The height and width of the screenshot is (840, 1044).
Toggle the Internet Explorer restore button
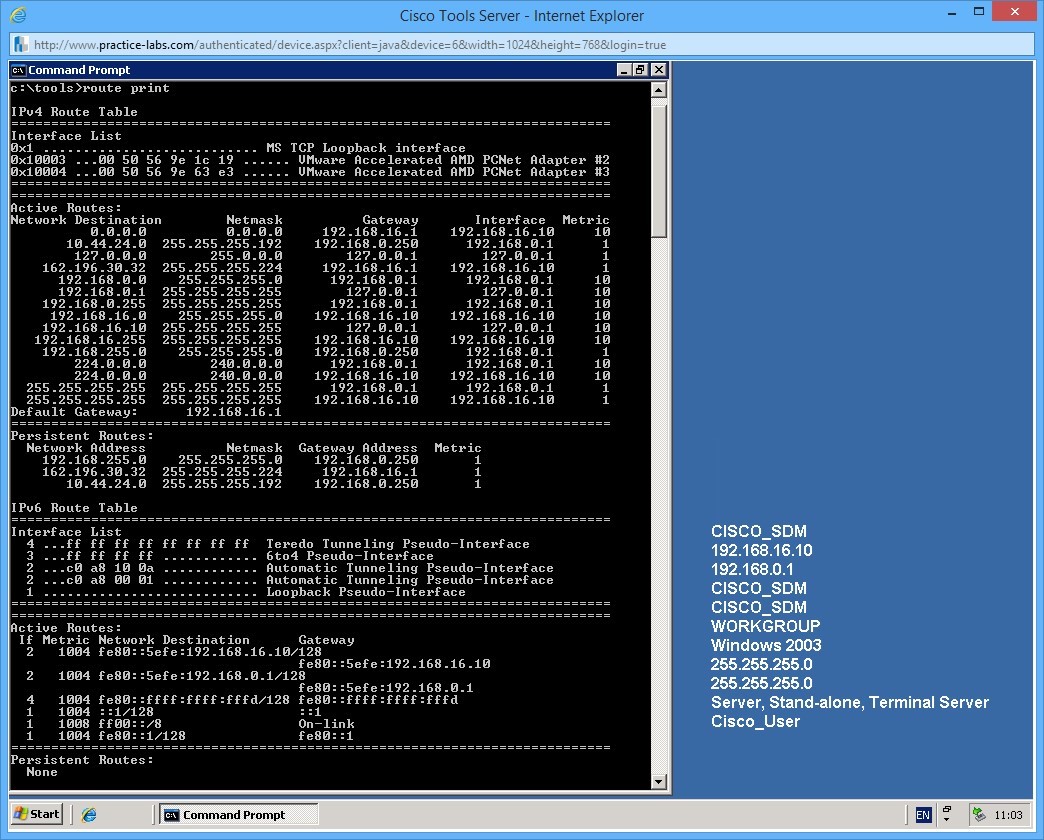point(981,13)
